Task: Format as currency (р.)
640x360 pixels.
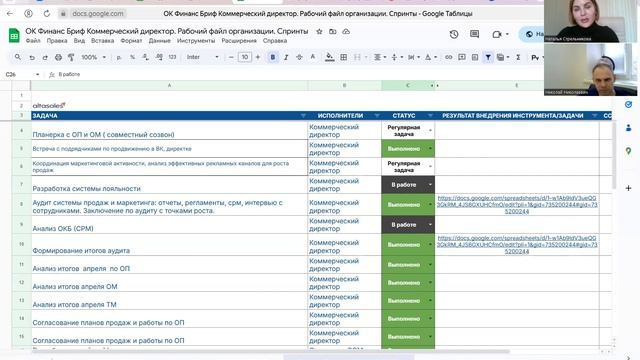Action: 119,58
